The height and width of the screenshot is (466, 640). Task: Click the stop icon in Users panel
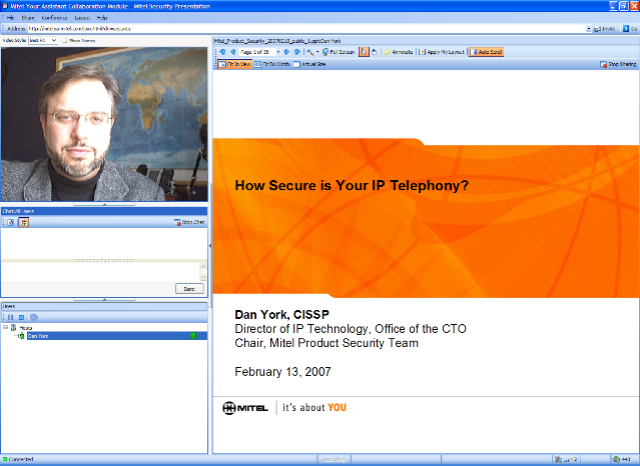click(21, 316)
